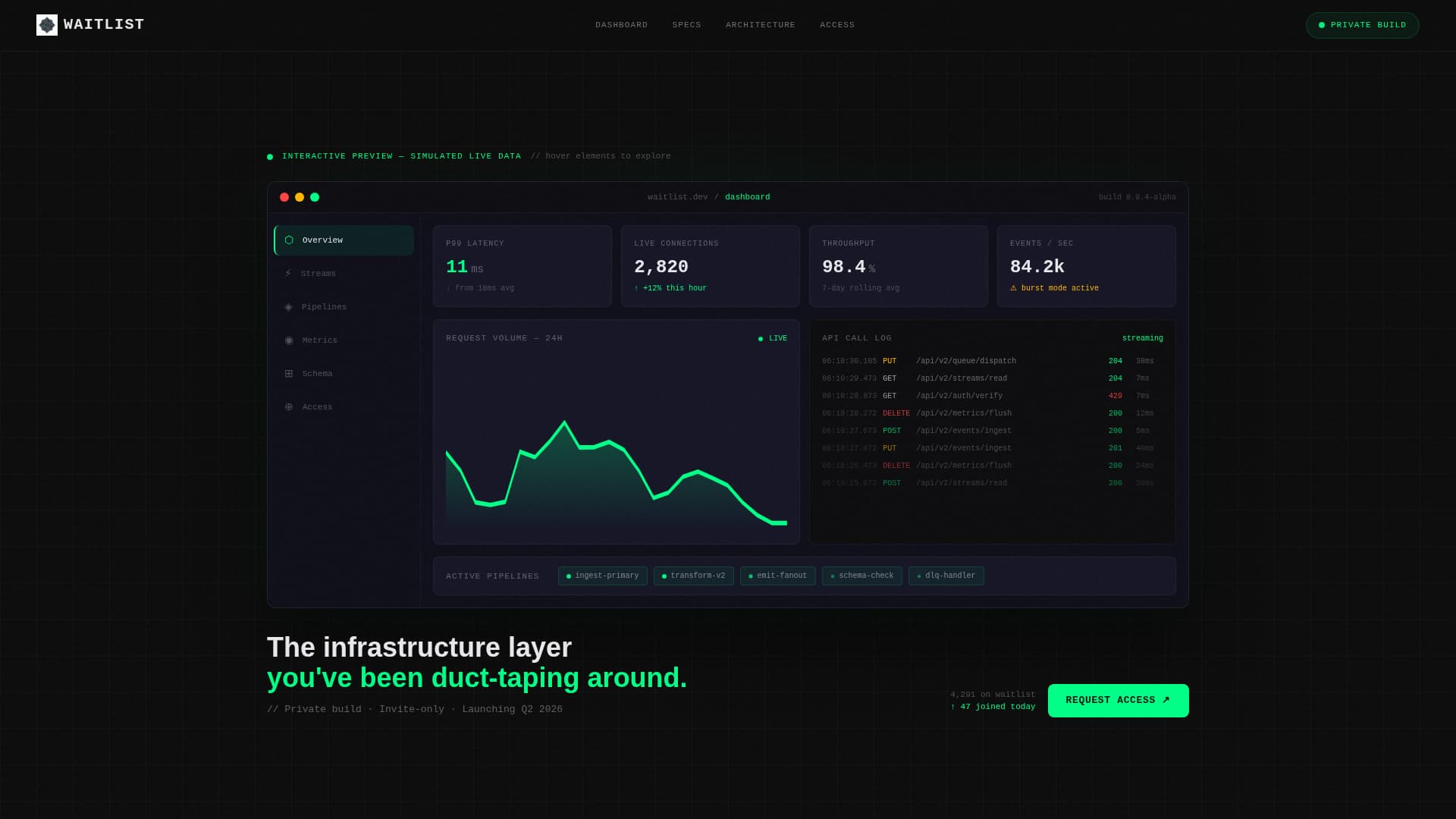Click the "burst mode active" text

click(x=1059, y=289)
